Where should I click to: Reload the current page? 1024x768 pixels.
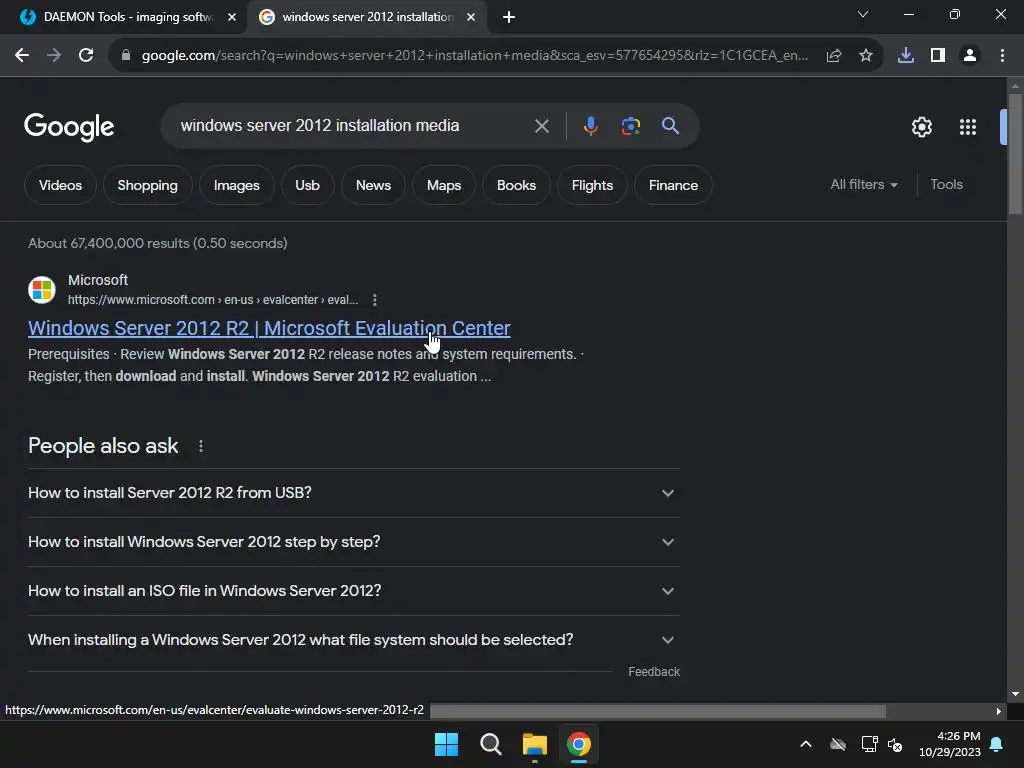(86, 56)
